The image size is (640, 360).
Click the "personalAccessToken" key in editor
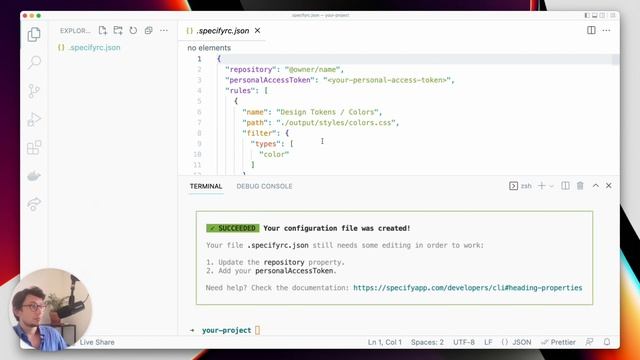[x=270, y=80]
